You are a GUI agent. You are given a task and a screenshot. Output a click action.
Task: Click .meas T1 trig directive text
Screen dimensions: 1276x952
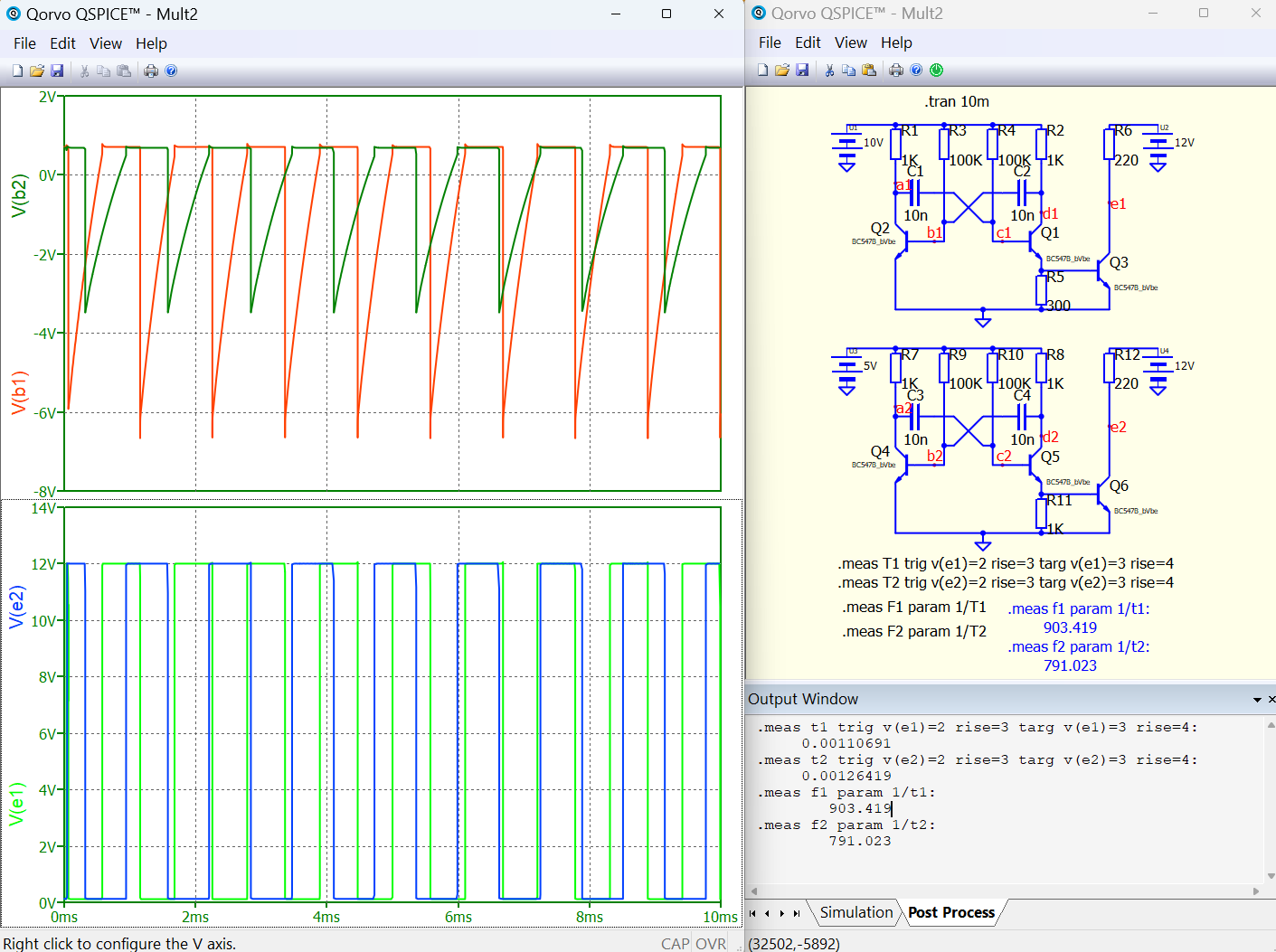coord(1006,563)
